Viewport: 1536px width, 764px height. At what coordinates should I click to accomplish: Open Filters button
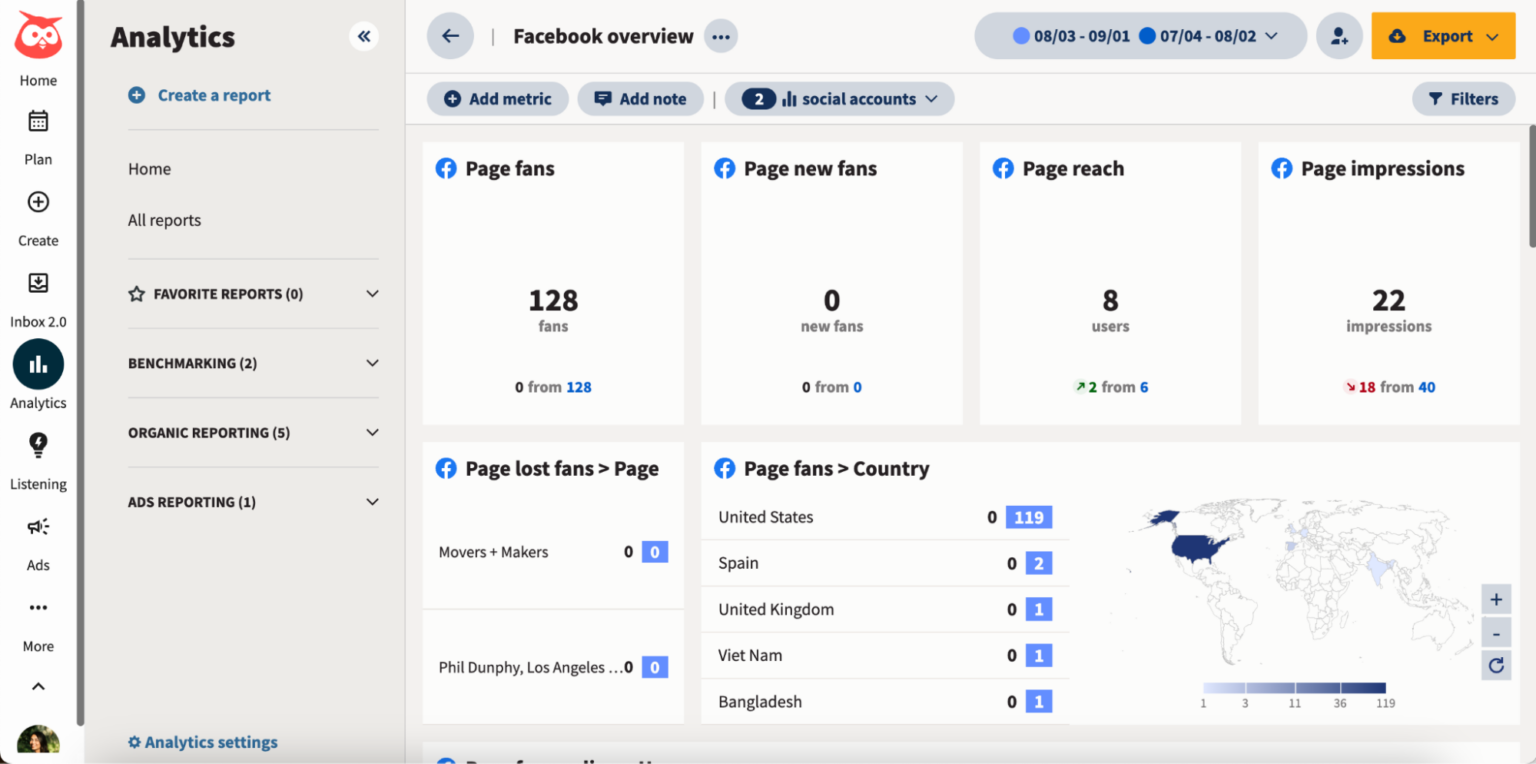1463,99
